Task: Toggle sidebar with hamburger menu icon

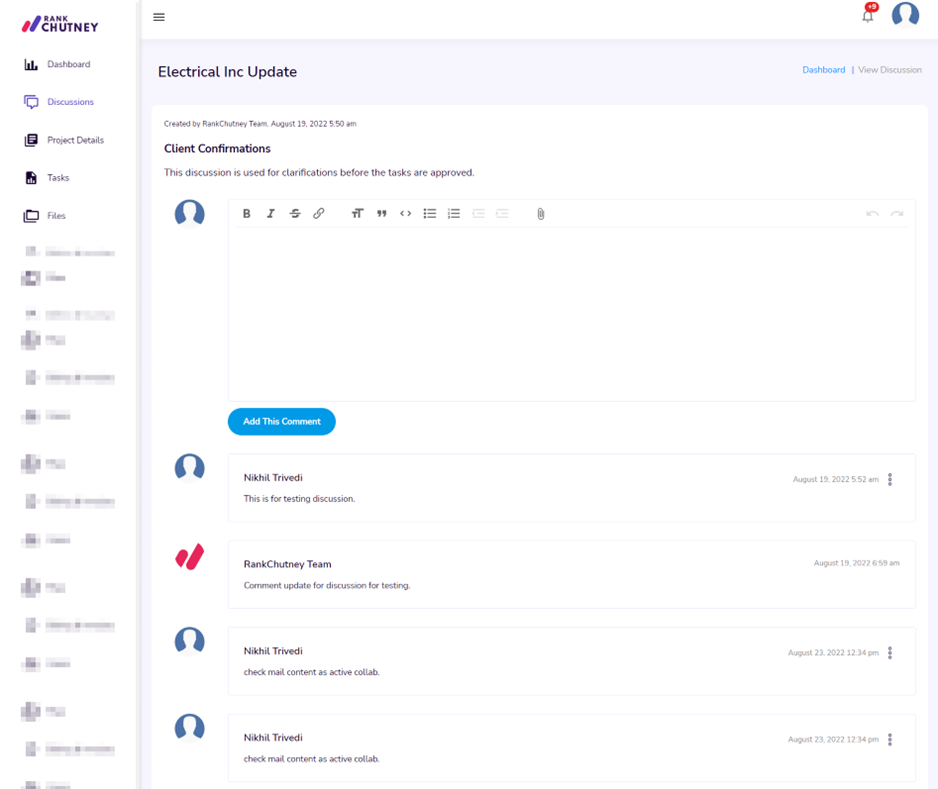Action: 159,17
